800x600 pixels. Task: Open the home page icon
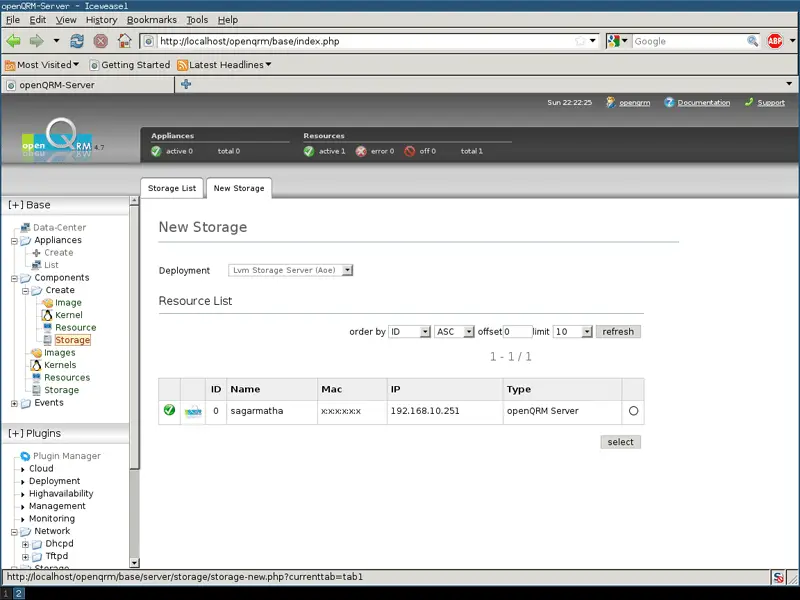124,41
